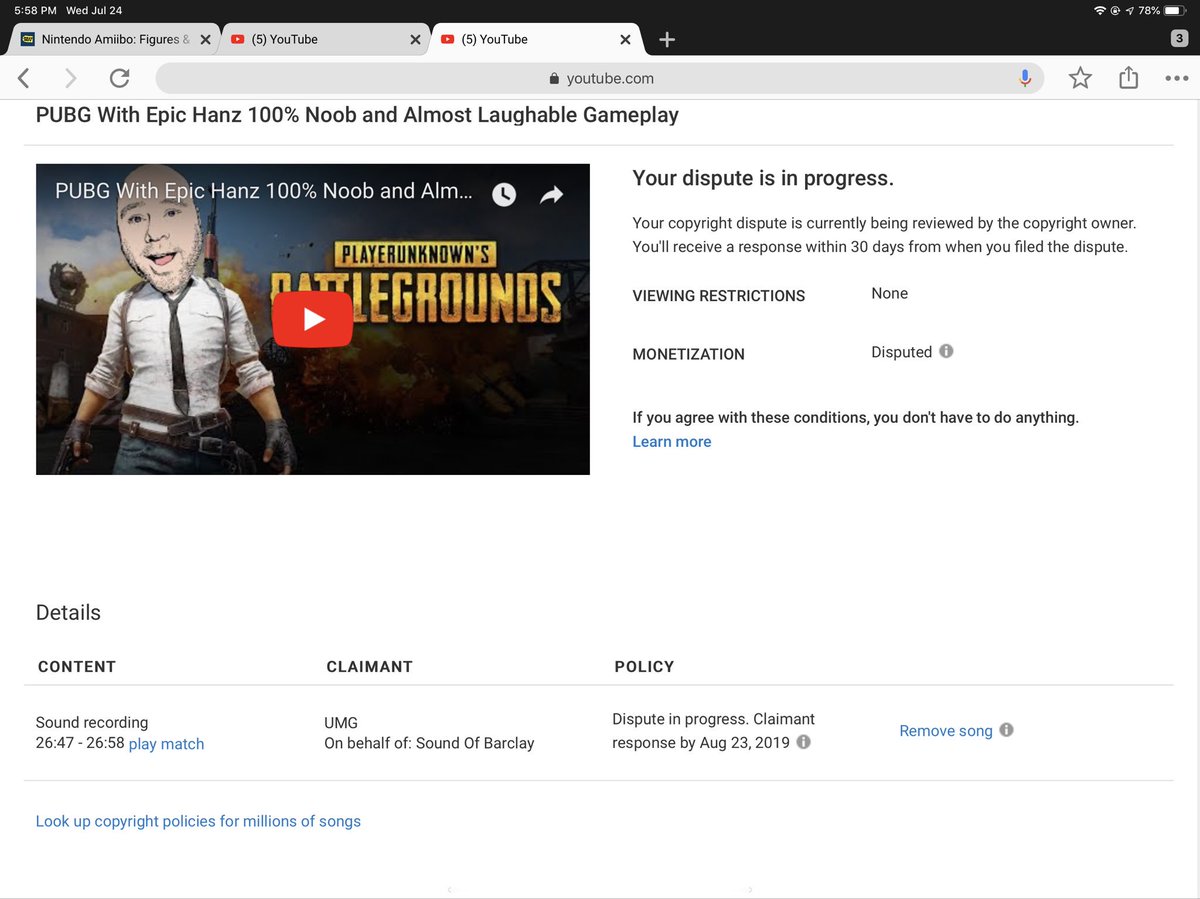This screenshot has width=1200, height=899.
Task: Open info icon beside Remove song
Action: point(1006,730)
